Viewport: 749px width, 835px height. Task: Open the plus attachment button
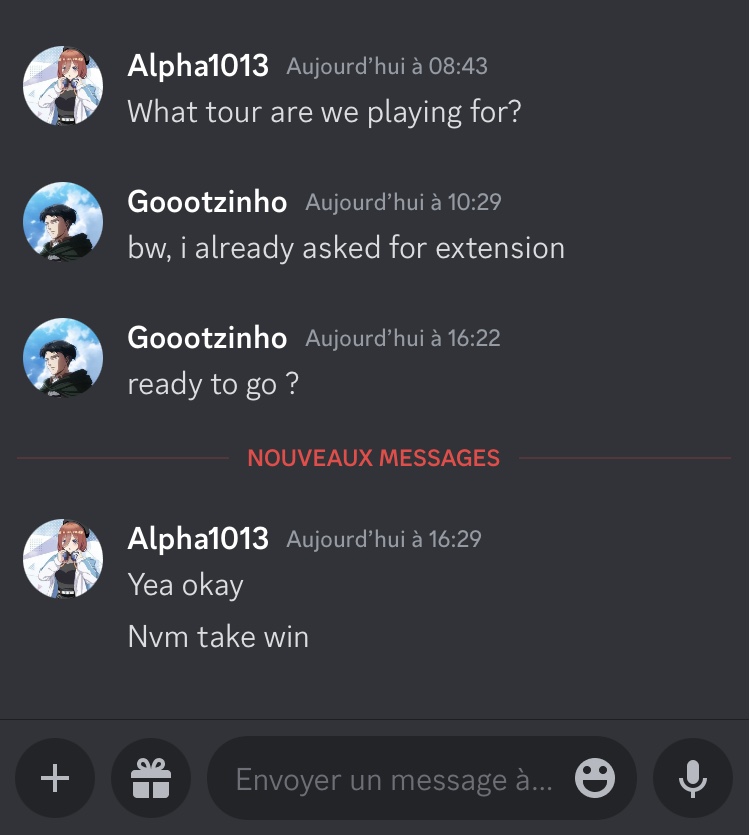(x=55, y=778)
